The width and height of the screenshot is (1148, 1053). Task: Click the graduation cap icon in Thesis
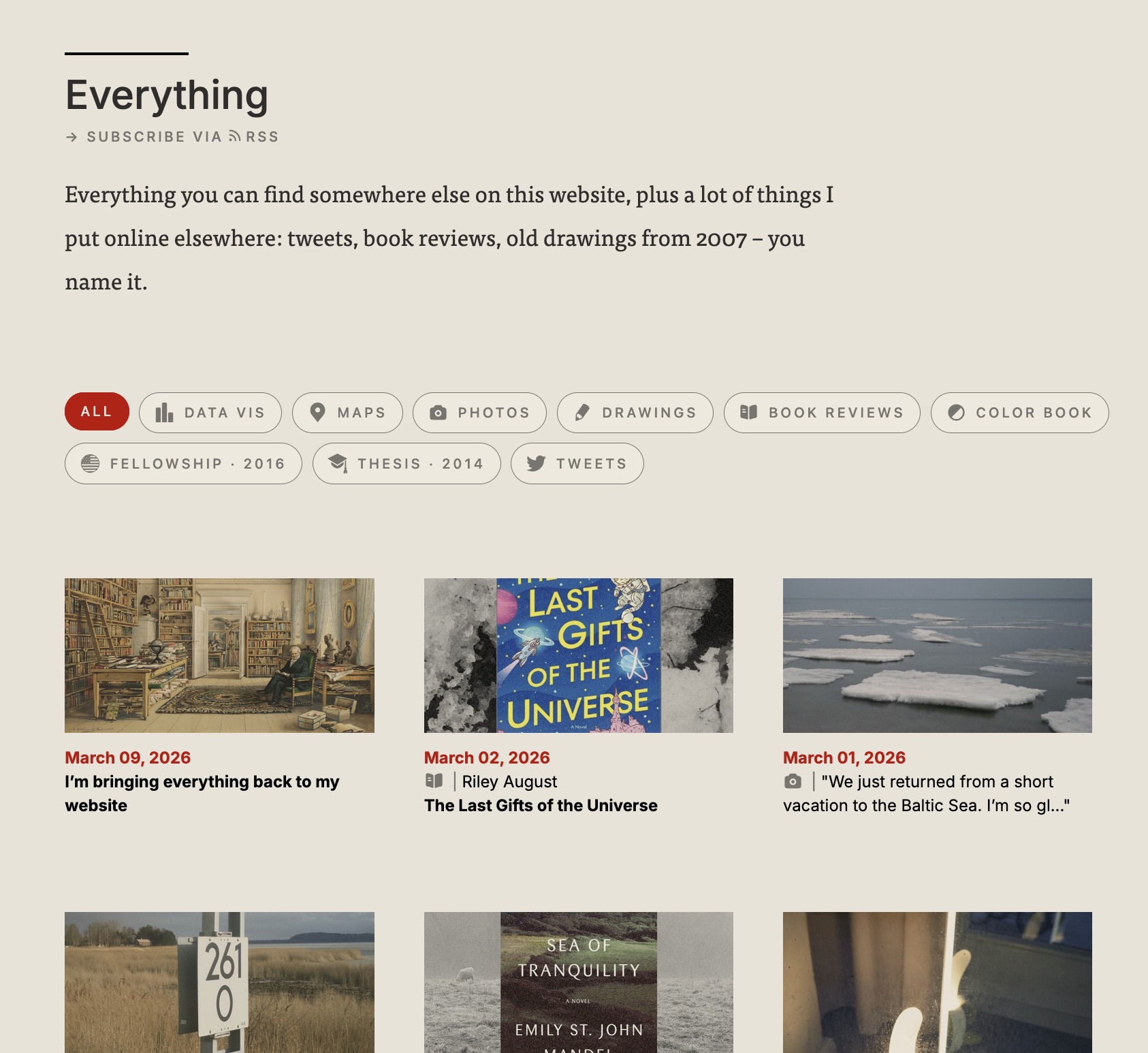(338, 463)
